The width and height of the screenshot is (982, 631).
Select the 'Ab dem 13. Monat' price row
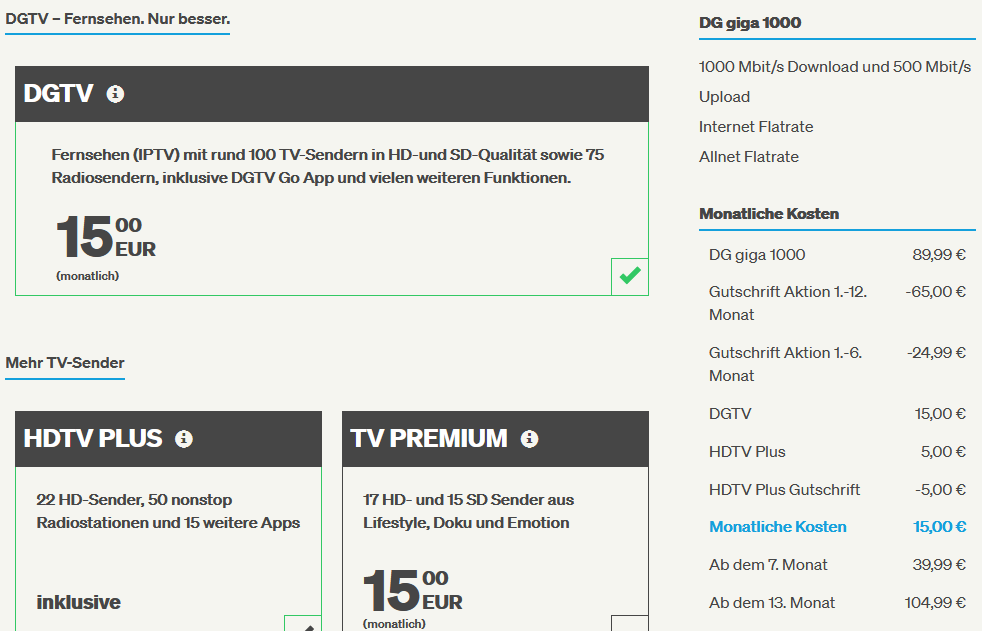point(837,603)
